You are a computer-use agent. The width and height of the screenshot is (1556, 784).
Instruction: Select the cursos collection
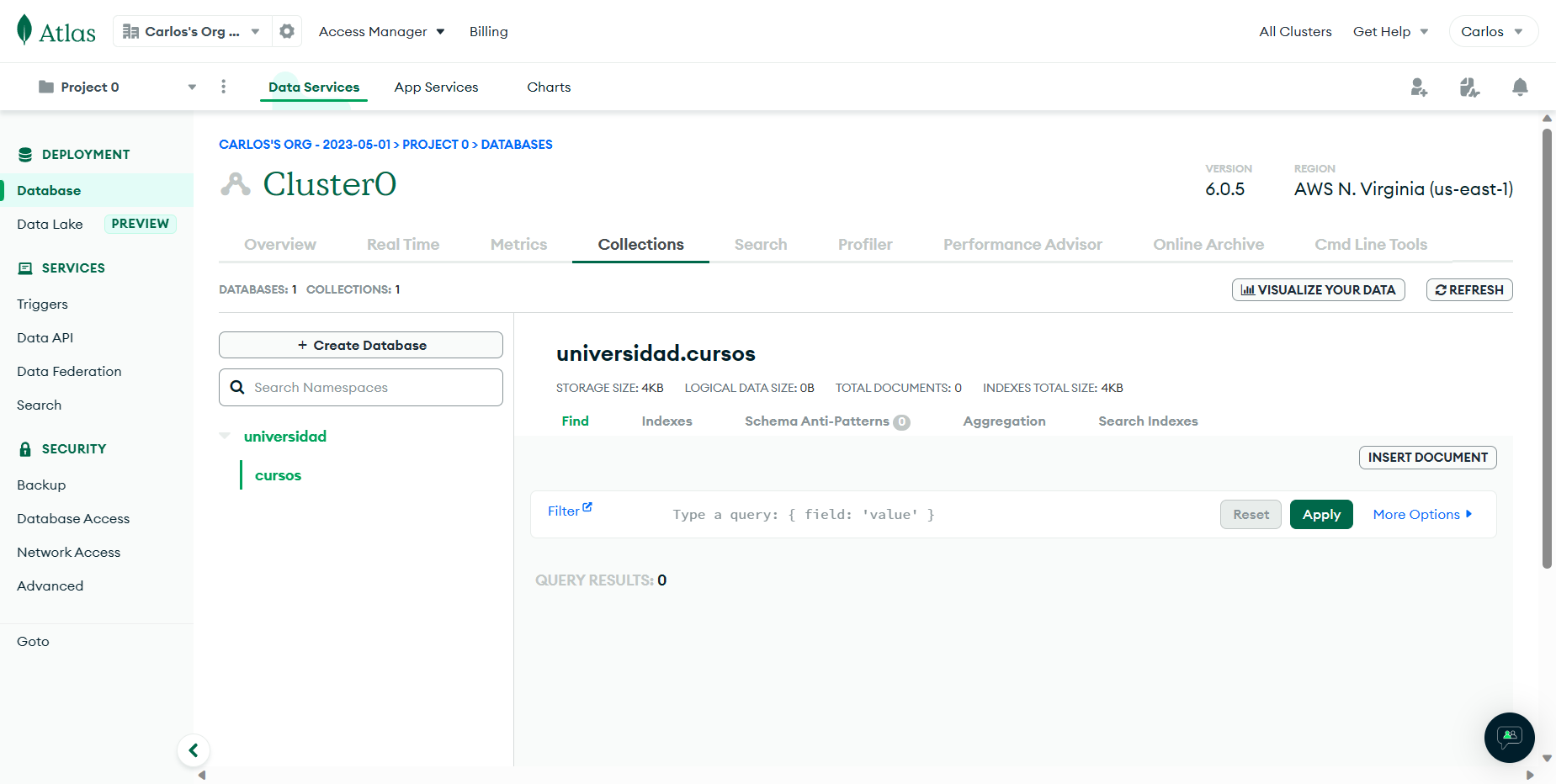(x=278, y=474)
